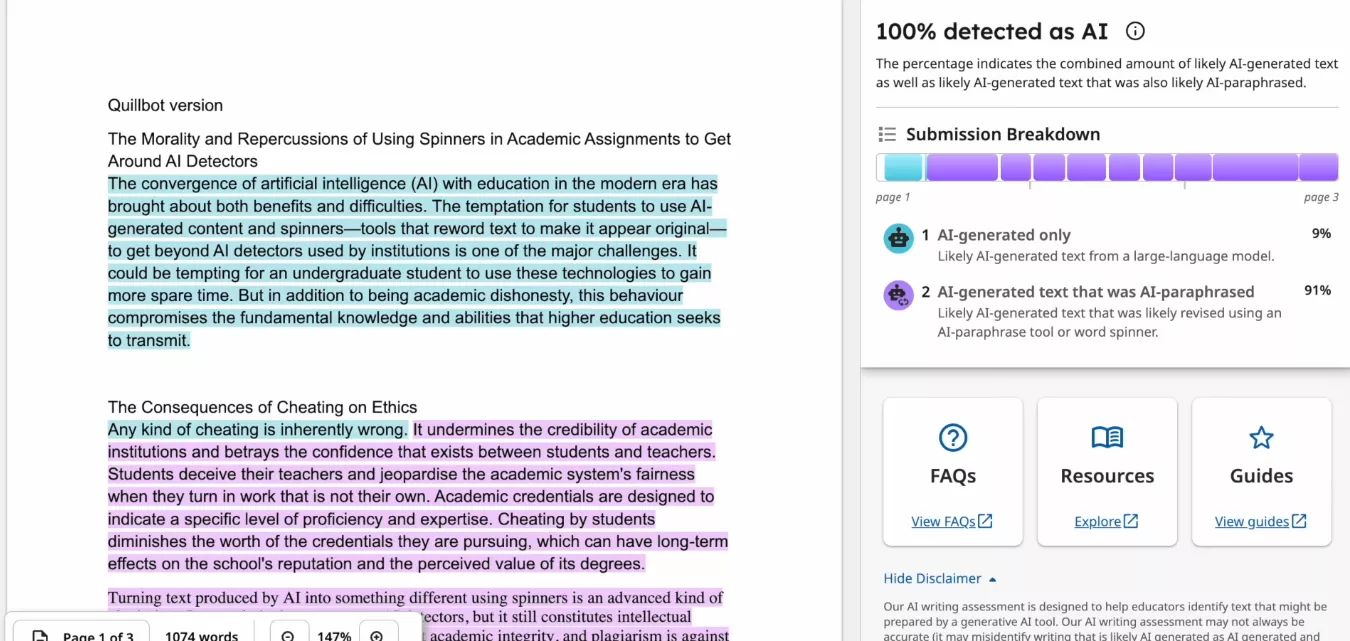Click the FAQs question mark icon
This screenshot has height=641, width=1350.
point(952,438)
